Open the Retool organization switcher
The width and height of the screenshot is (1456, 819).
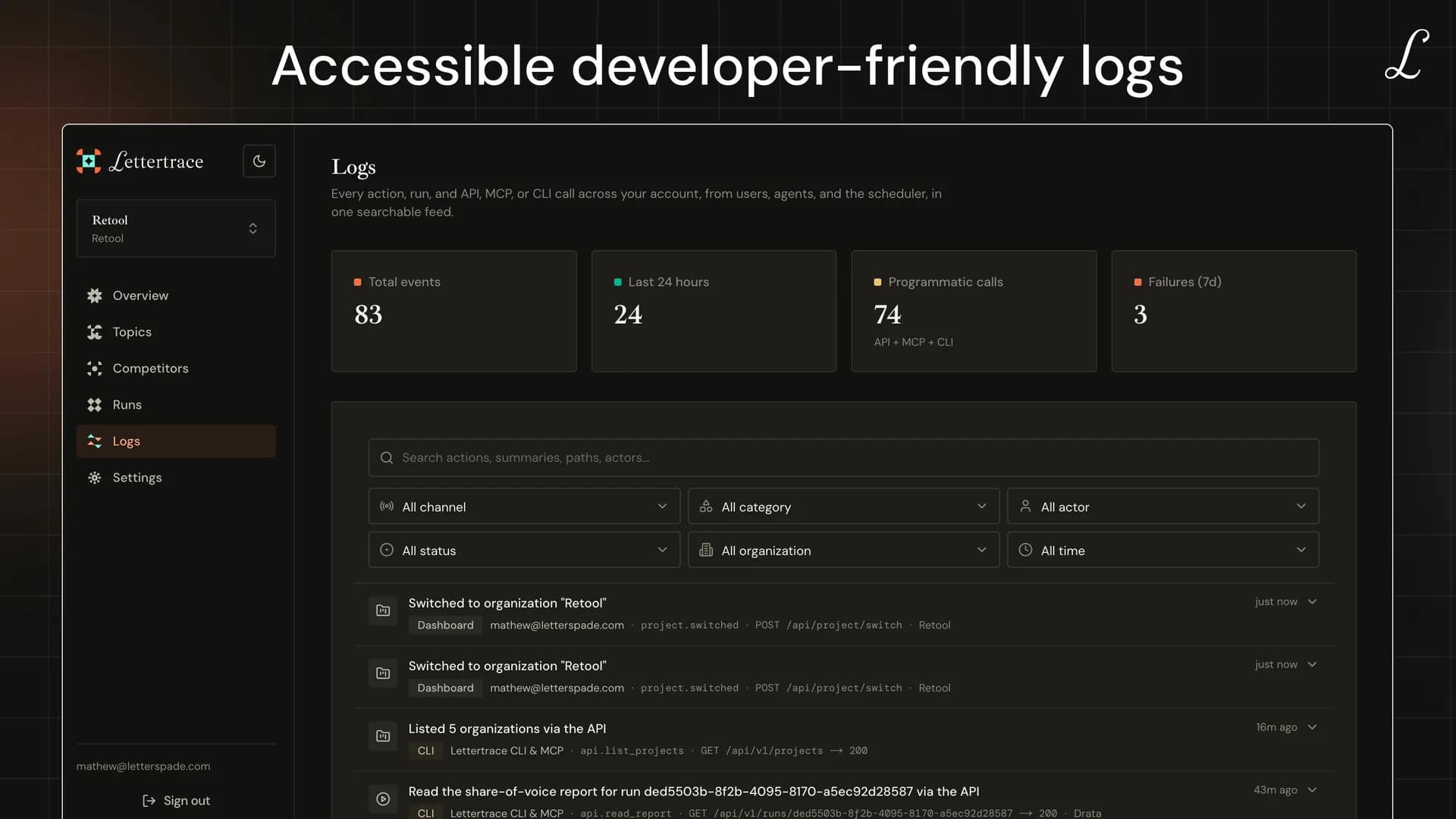pos(176,228)
